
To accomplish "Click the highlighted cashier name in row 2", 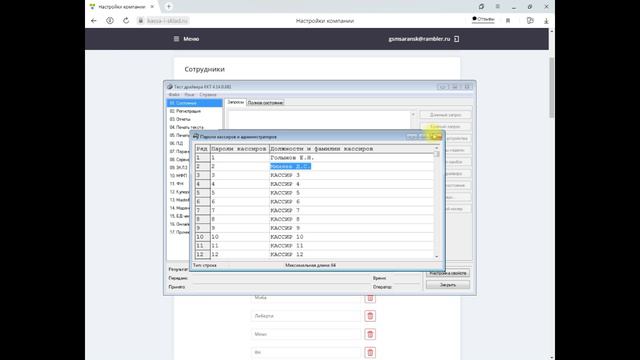I will 291,167.
